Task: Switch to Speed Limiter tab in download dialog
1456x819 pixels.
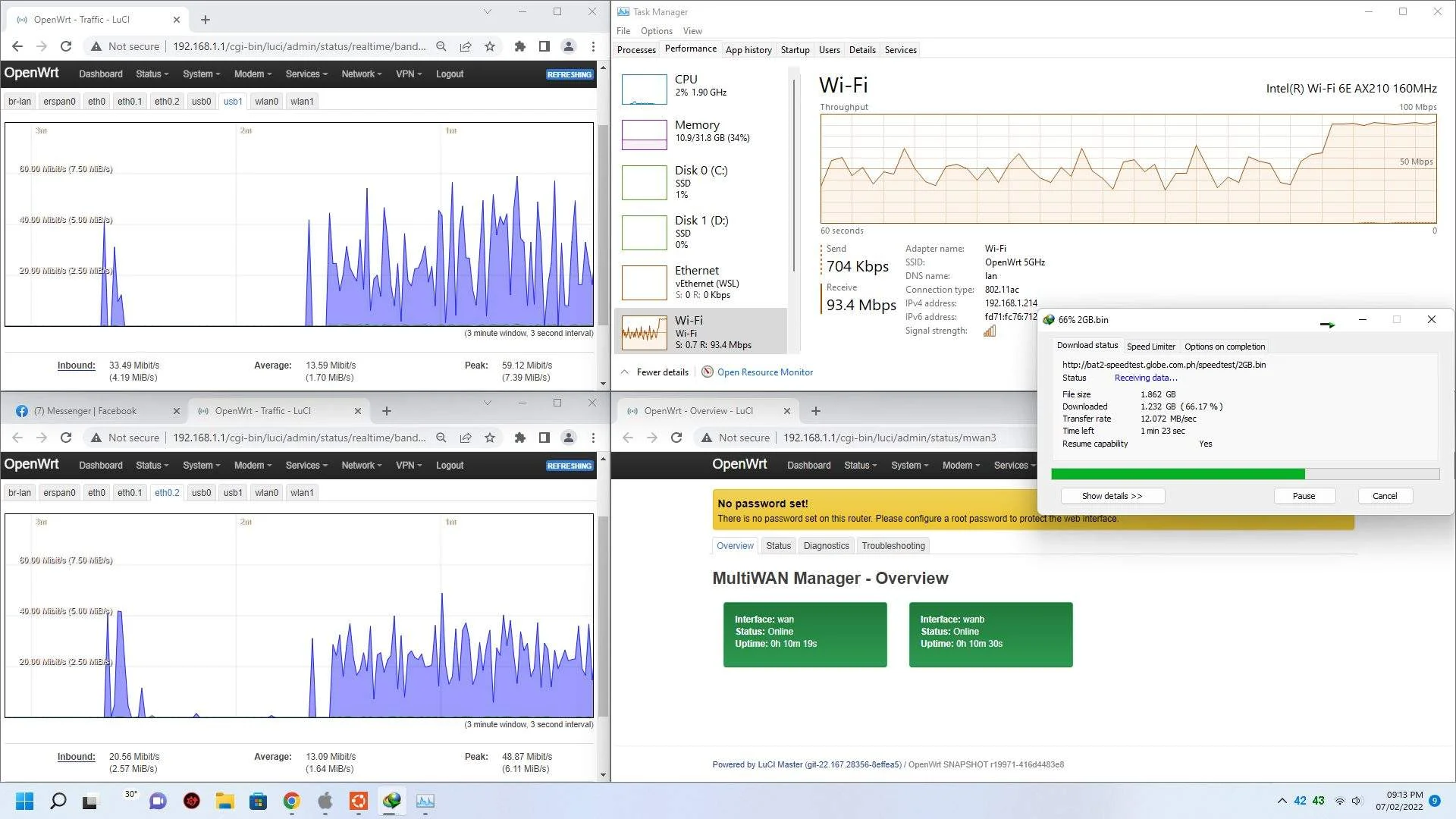Action: tap(1150, 347)
